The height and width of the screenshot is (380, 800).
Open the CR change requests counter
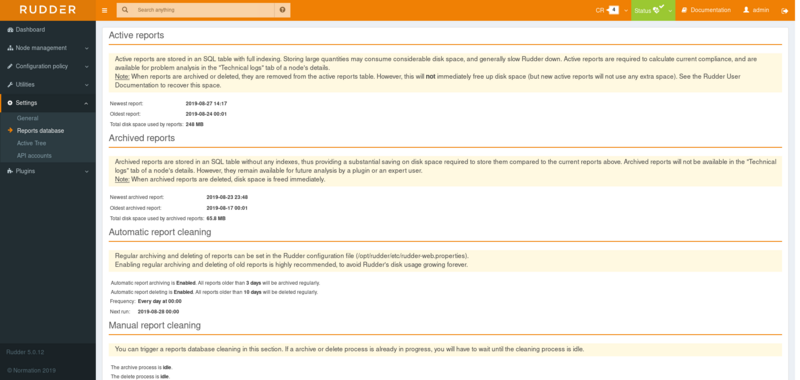click(x=607, y=10)
